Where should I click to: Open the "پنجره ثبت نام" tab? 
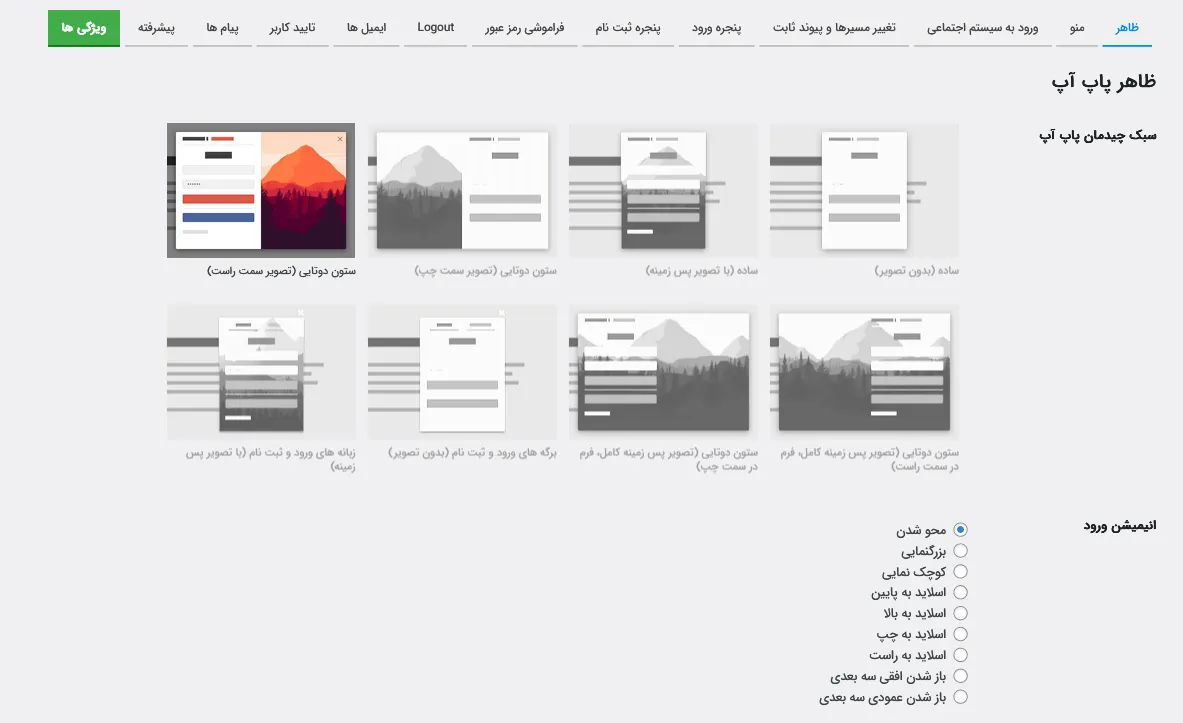click(x=628, y=28)
